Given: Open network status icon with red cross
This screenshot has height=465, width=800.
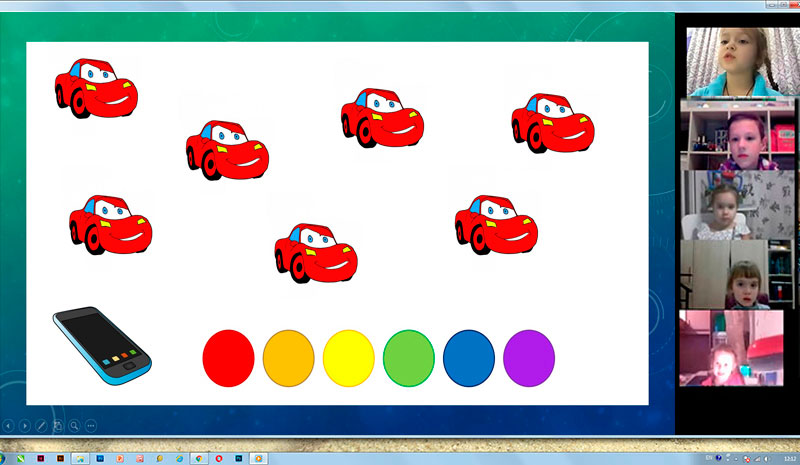Looking at the screenshot, I should tap(746, 459).
